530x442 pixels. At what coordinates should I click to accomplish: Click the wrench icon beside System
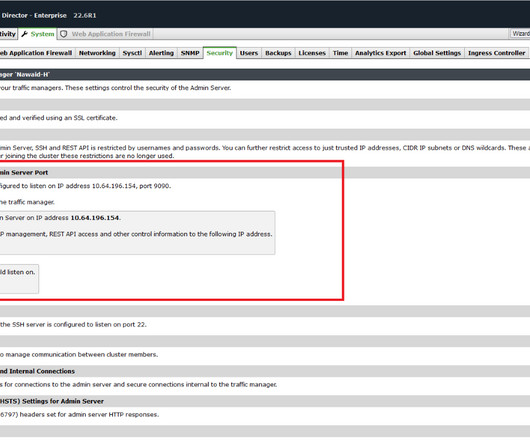(24, 34)
